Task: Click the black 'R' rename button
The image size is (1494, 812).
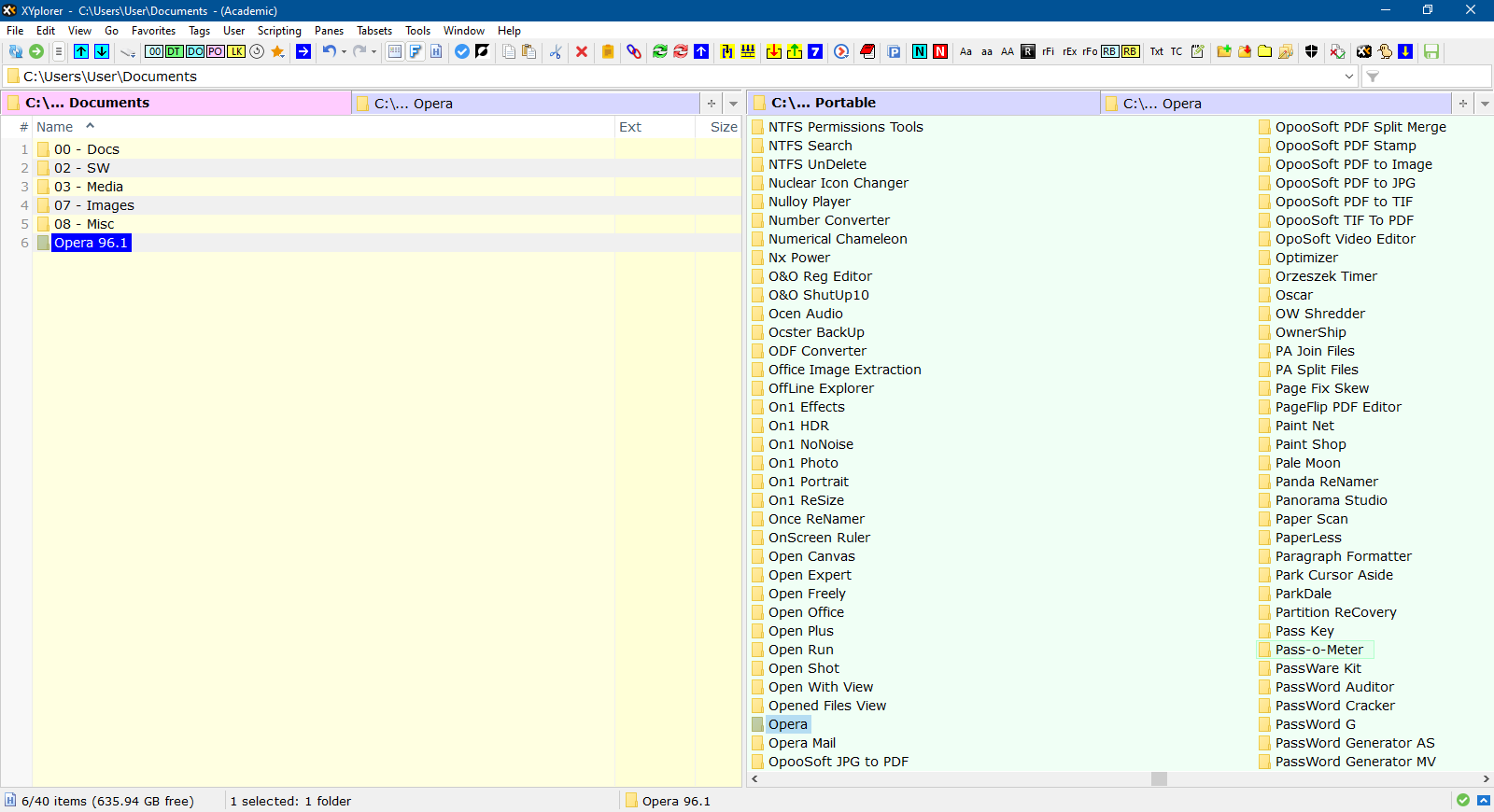Action: click(x=1028, y=51)
